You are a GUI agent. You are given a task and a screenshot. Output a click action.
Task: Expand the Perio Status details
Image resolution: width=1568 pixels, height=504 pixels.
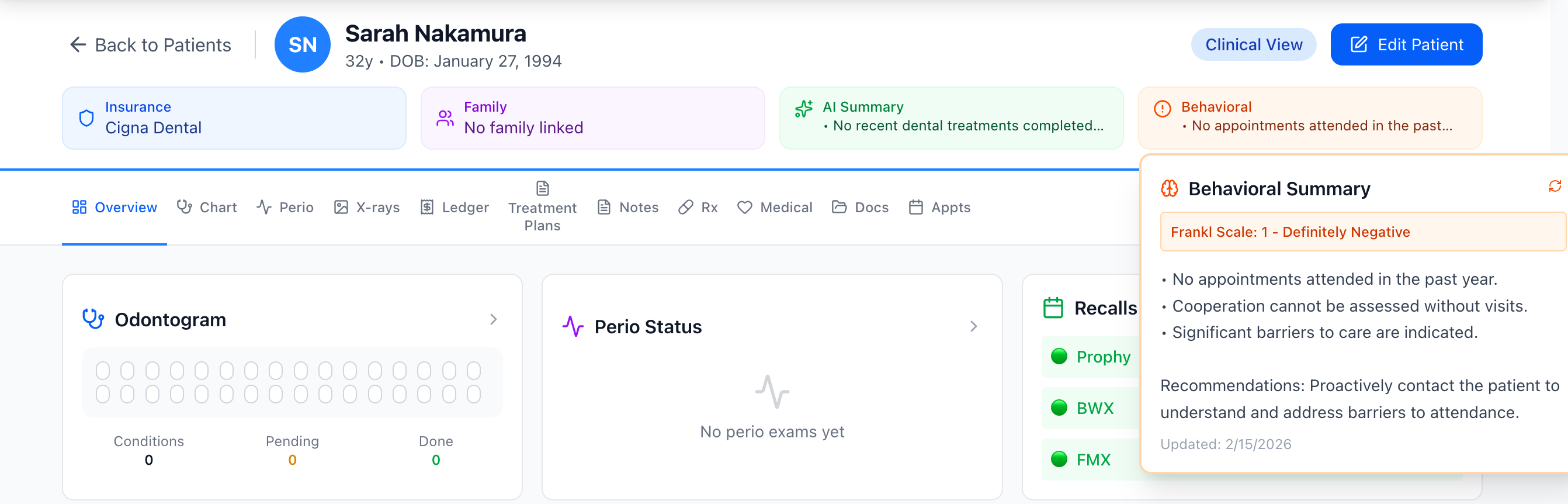pos(973,327)
